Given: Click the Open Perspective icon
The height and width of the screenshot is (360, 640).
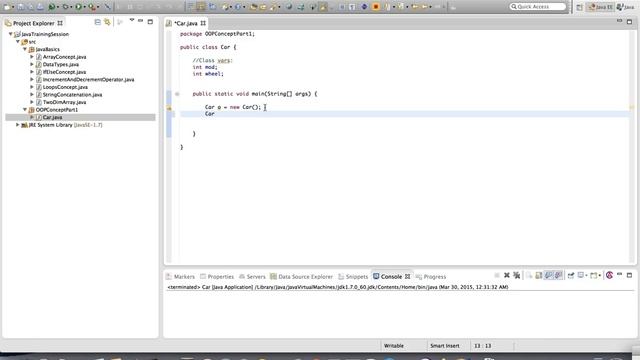Looking at the screenshot, I should (580, 7).
